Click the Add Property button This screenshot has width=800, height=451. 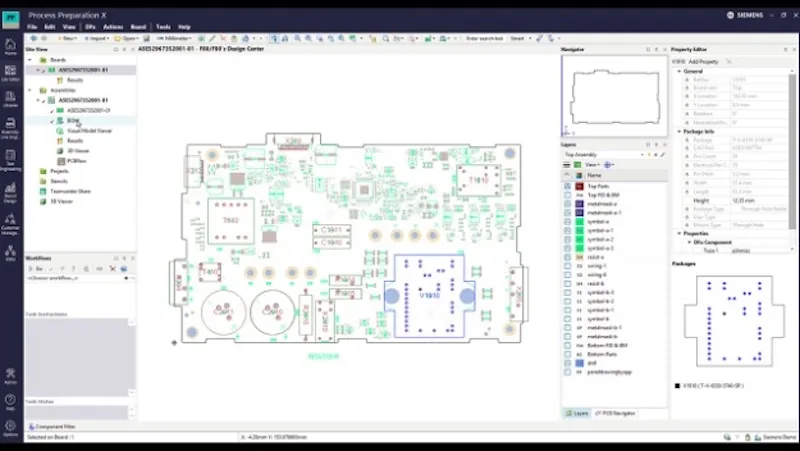point(703,62)
